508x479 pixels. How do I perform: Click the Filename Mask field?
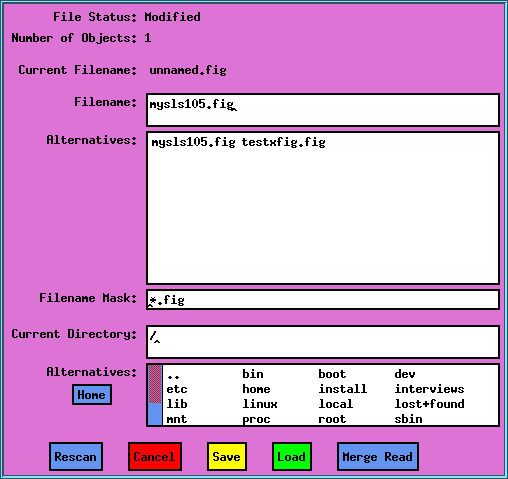pos(323,300)
